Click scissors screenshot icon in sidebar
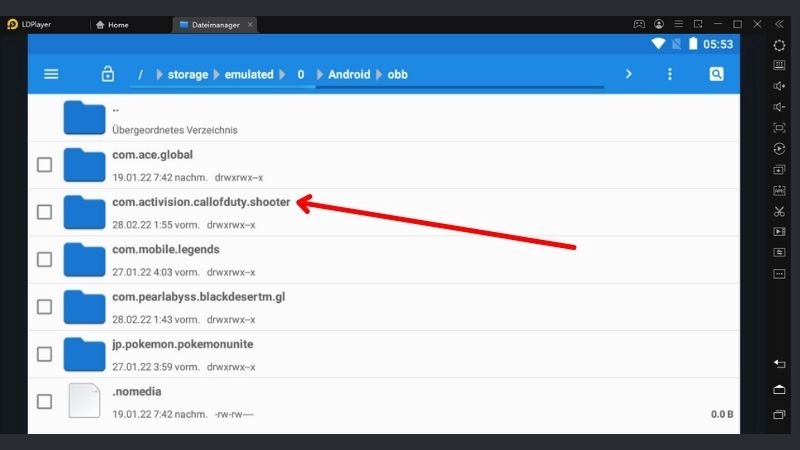This screenshot has height=450, width=800. 779,211
